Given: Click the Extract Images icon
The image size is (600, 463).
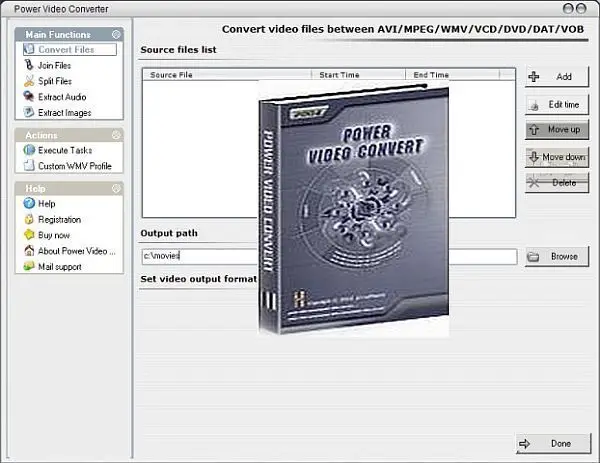Looking at the screenshot, I should (29, 112).
